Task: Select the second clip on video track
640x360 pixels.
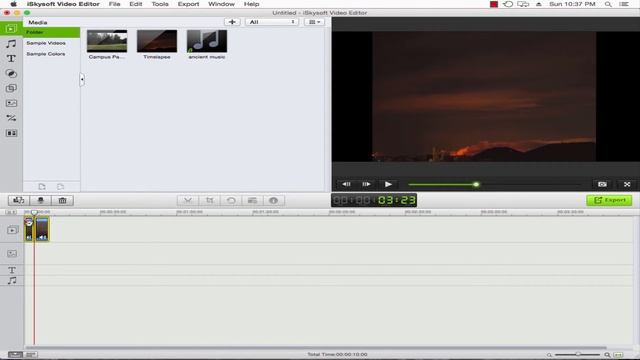Action: click(x=42, y=229)
